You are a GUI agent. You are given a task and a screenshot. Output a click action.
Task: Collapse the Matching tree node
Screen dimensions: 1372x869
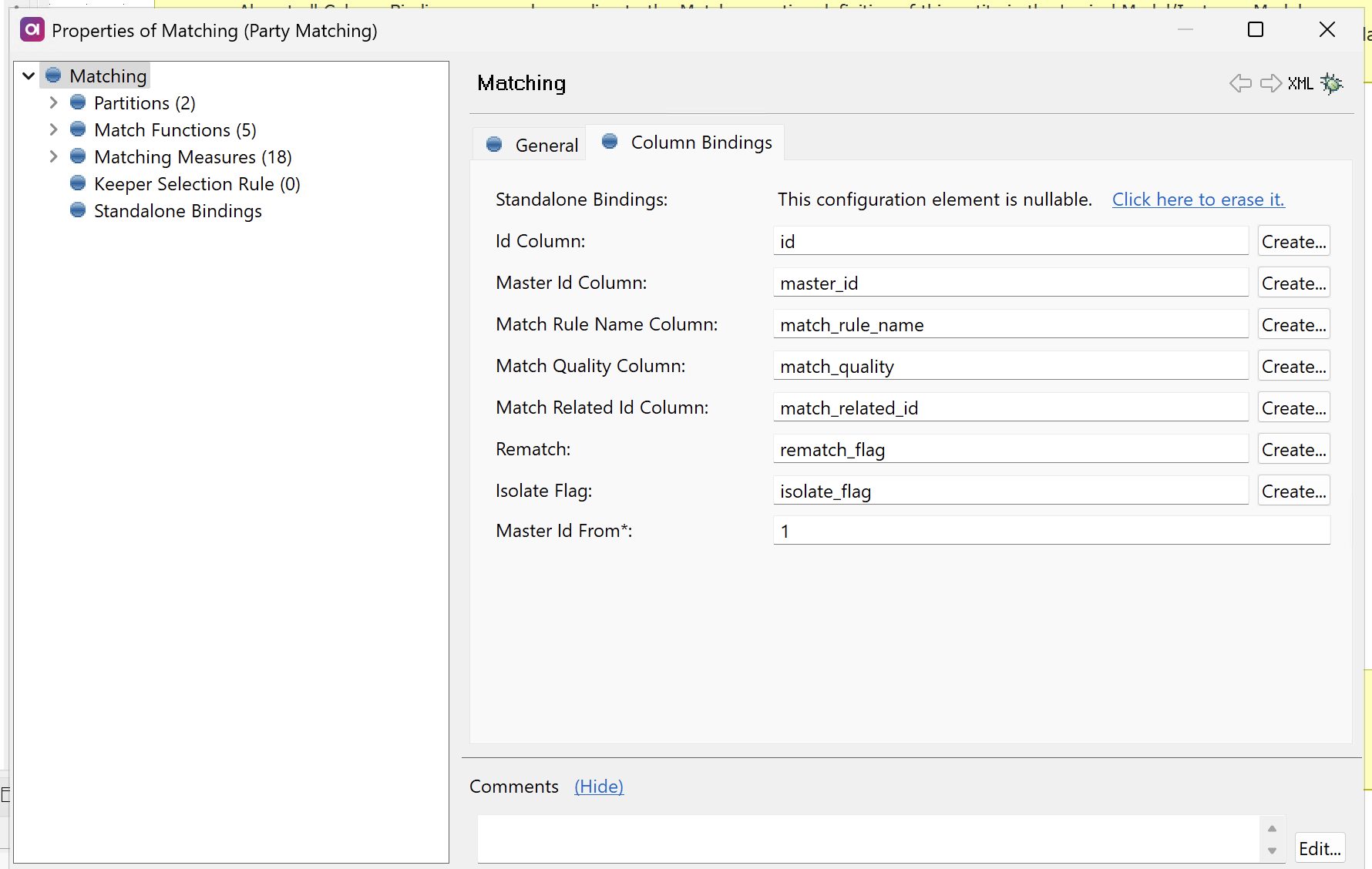[x=28, y=75]
